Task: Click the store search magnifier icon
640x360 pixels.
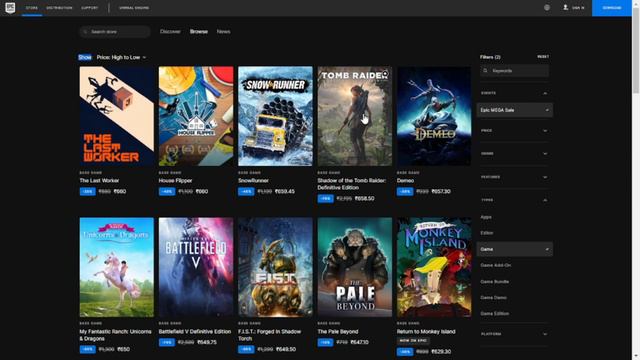Action: click(85, 32)
